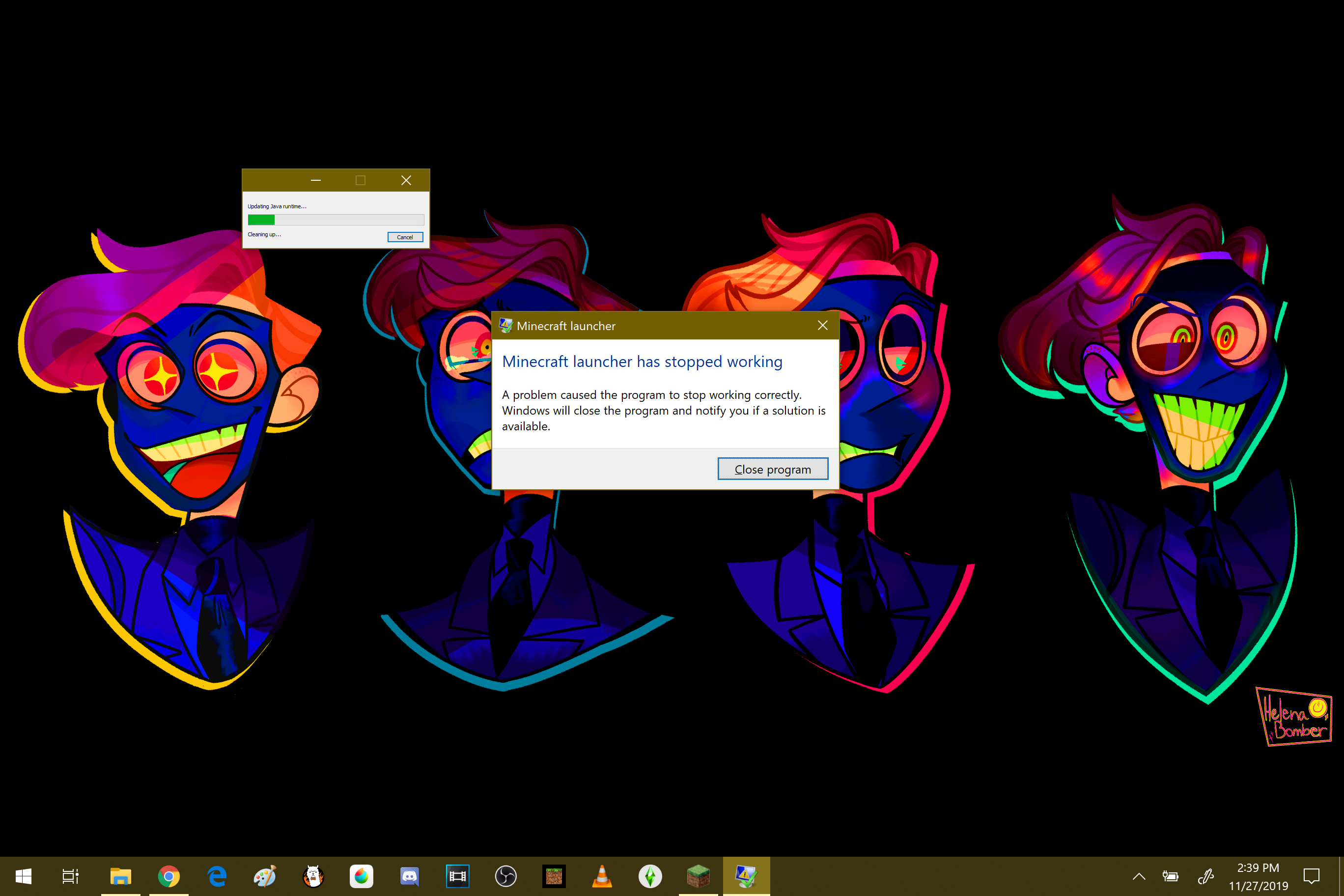Open The Sims from taskbar
The height and width of the screenshot is (896, 1344).
click(650, 876)
